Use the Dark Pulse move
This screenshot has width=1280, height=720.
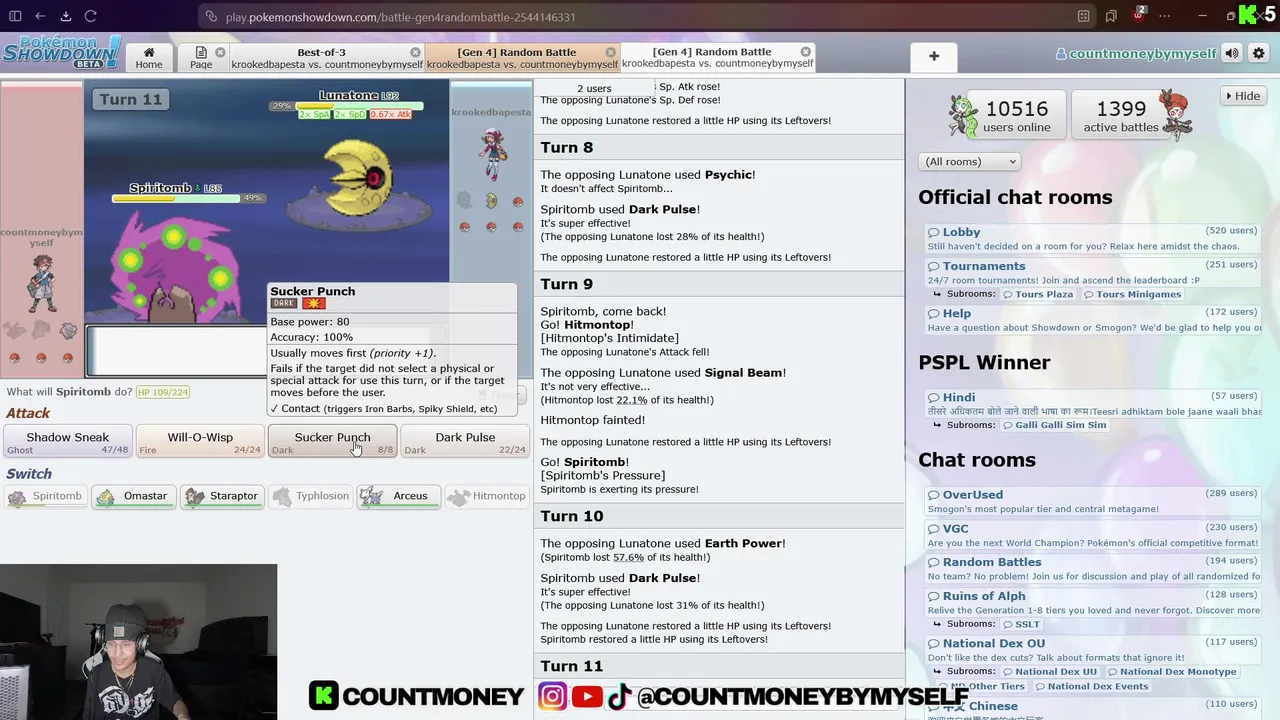tap(465, 441)
